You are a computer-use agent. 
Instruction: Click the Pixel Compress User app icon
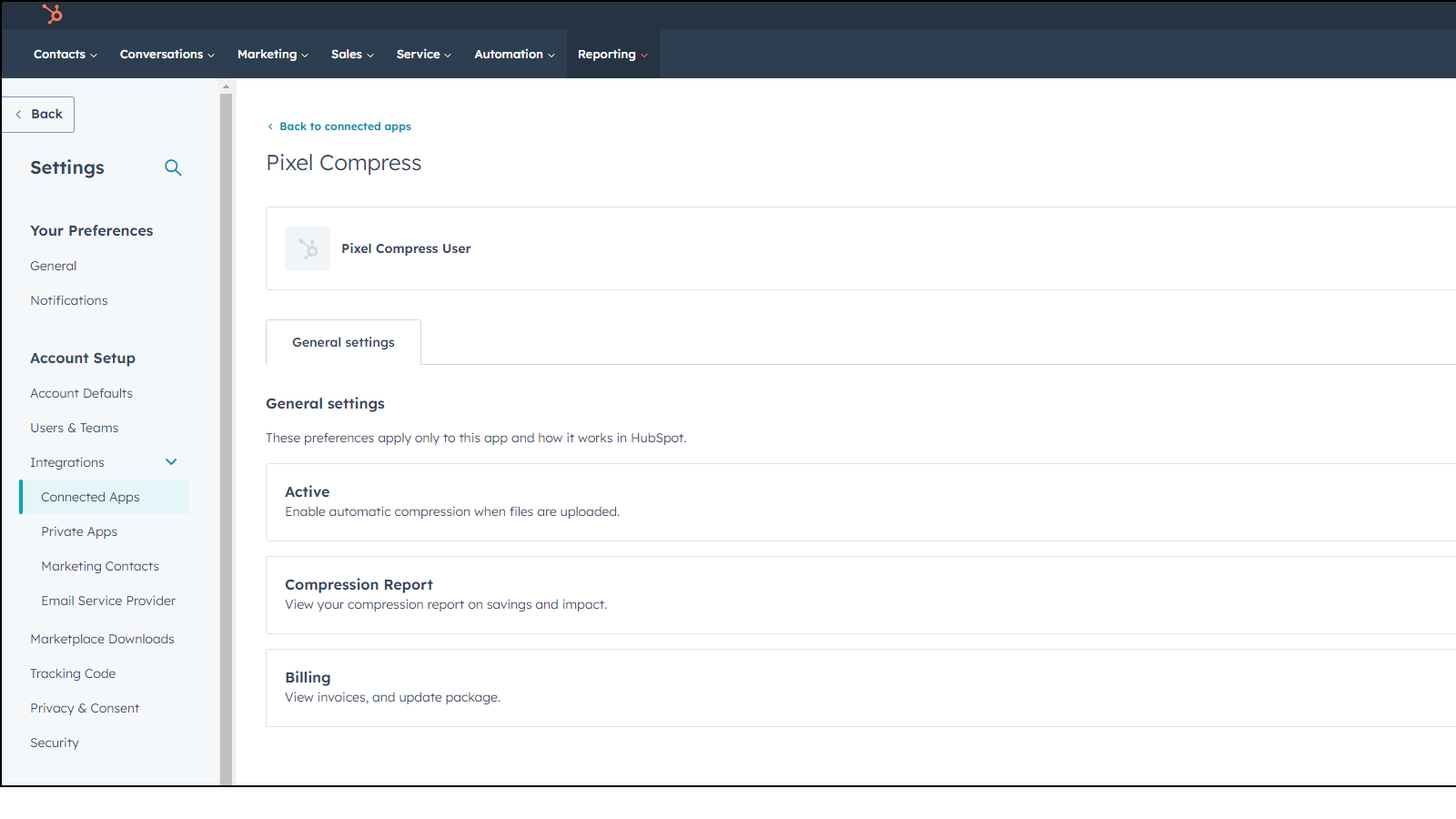pos(308,248)
